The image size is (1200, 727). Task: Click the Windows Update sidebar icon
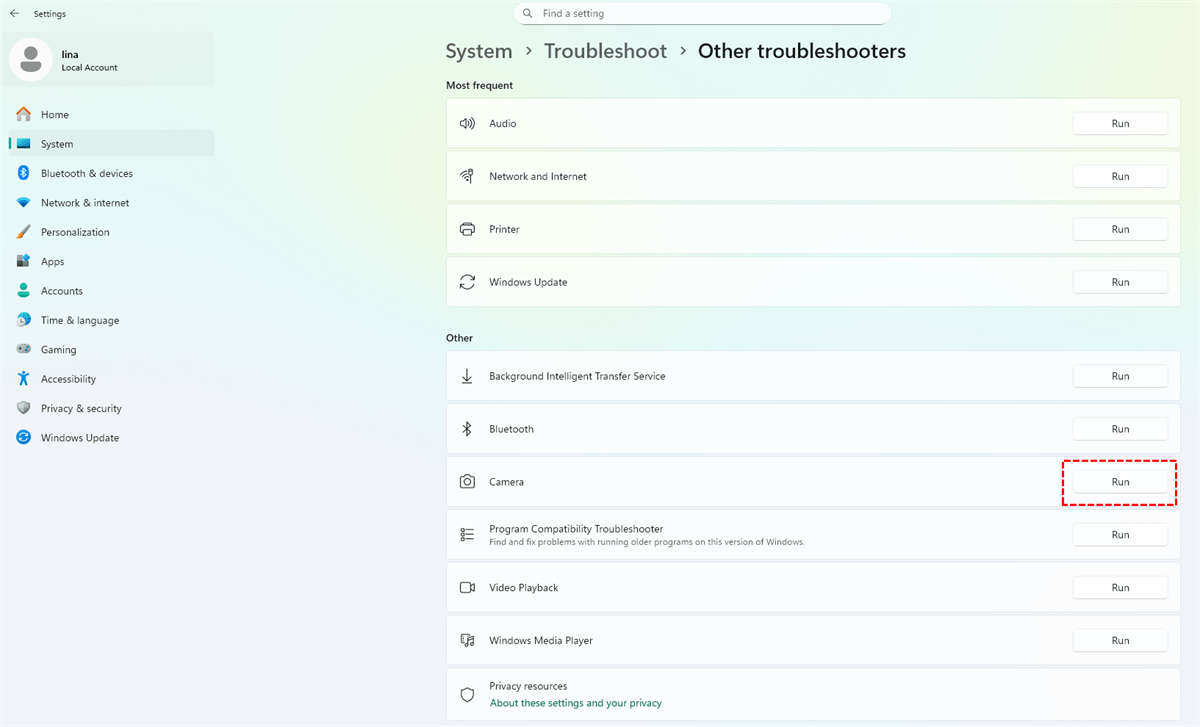click(23, 438)
